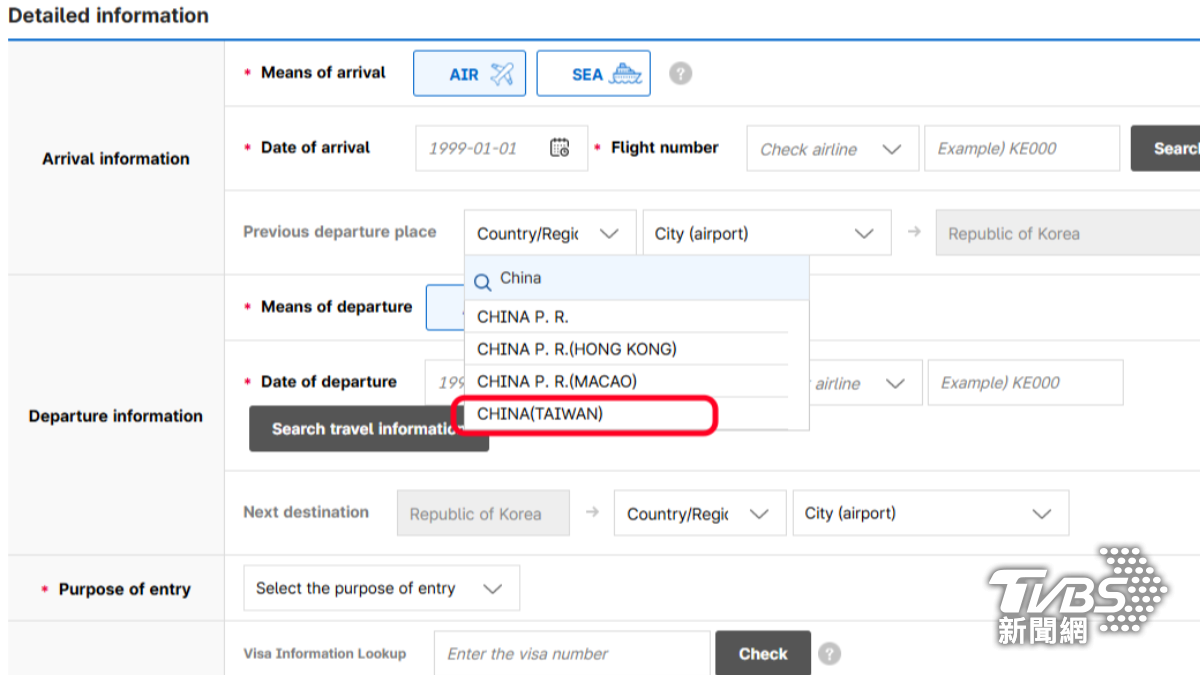The width and height of the screenshot is (1200, 675).
Task: Open previous departure City (airport) dropdown
Action: coord(765,234)
